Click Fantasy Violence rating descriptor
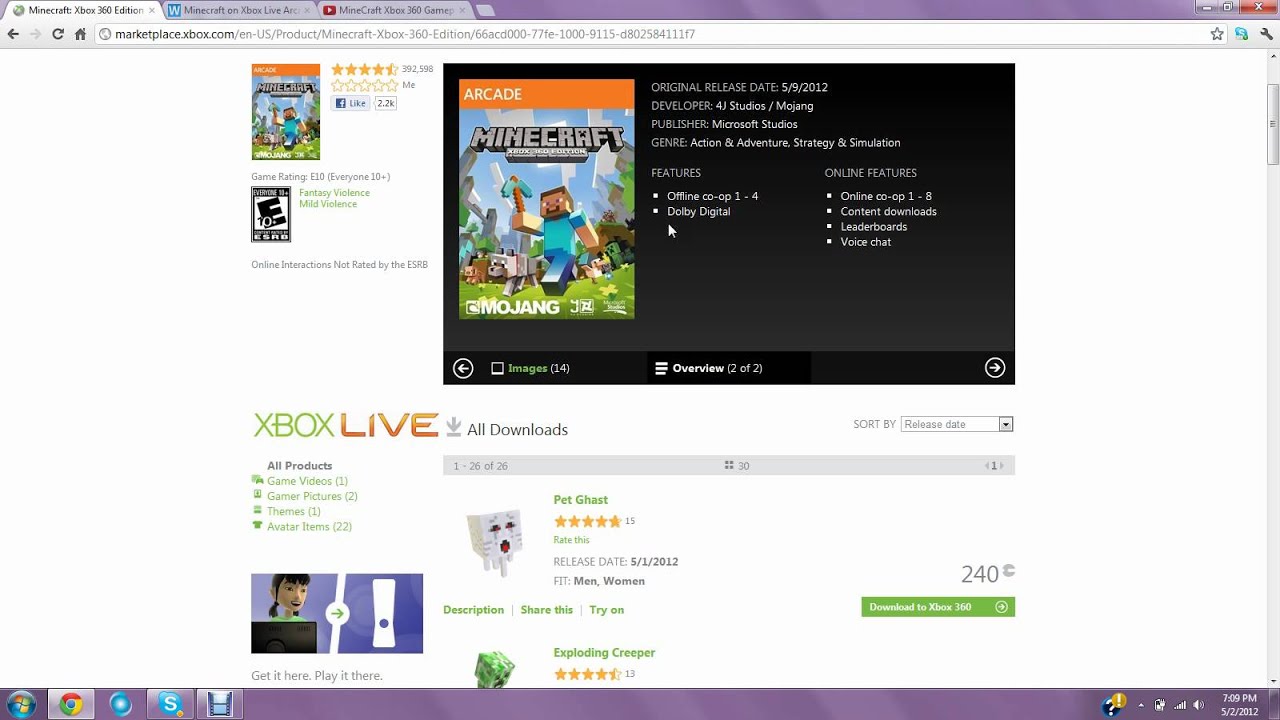This screenshot has width=1280, height=720. click(334, 193)
